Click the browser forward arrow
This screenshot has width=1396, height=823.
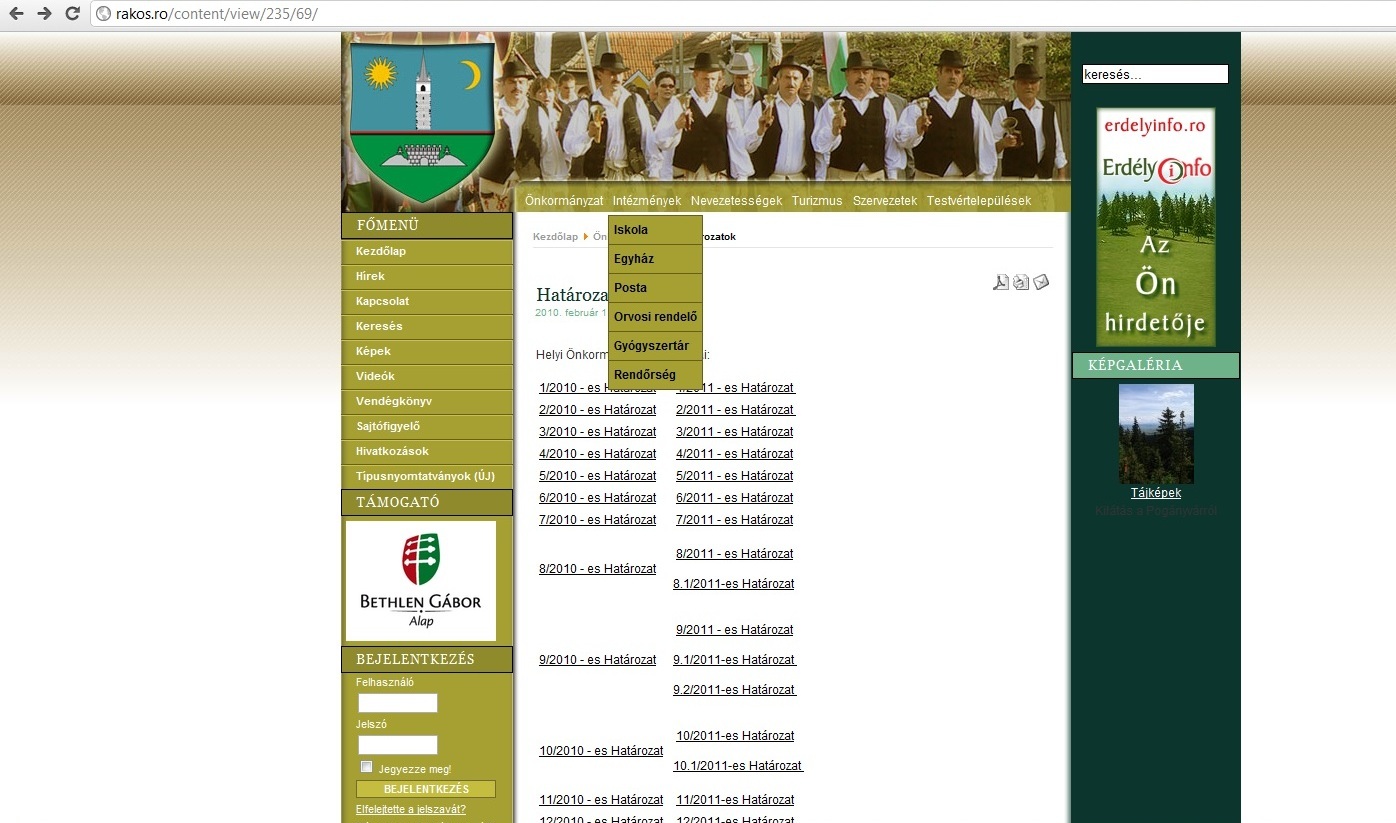tap(42, 14)
